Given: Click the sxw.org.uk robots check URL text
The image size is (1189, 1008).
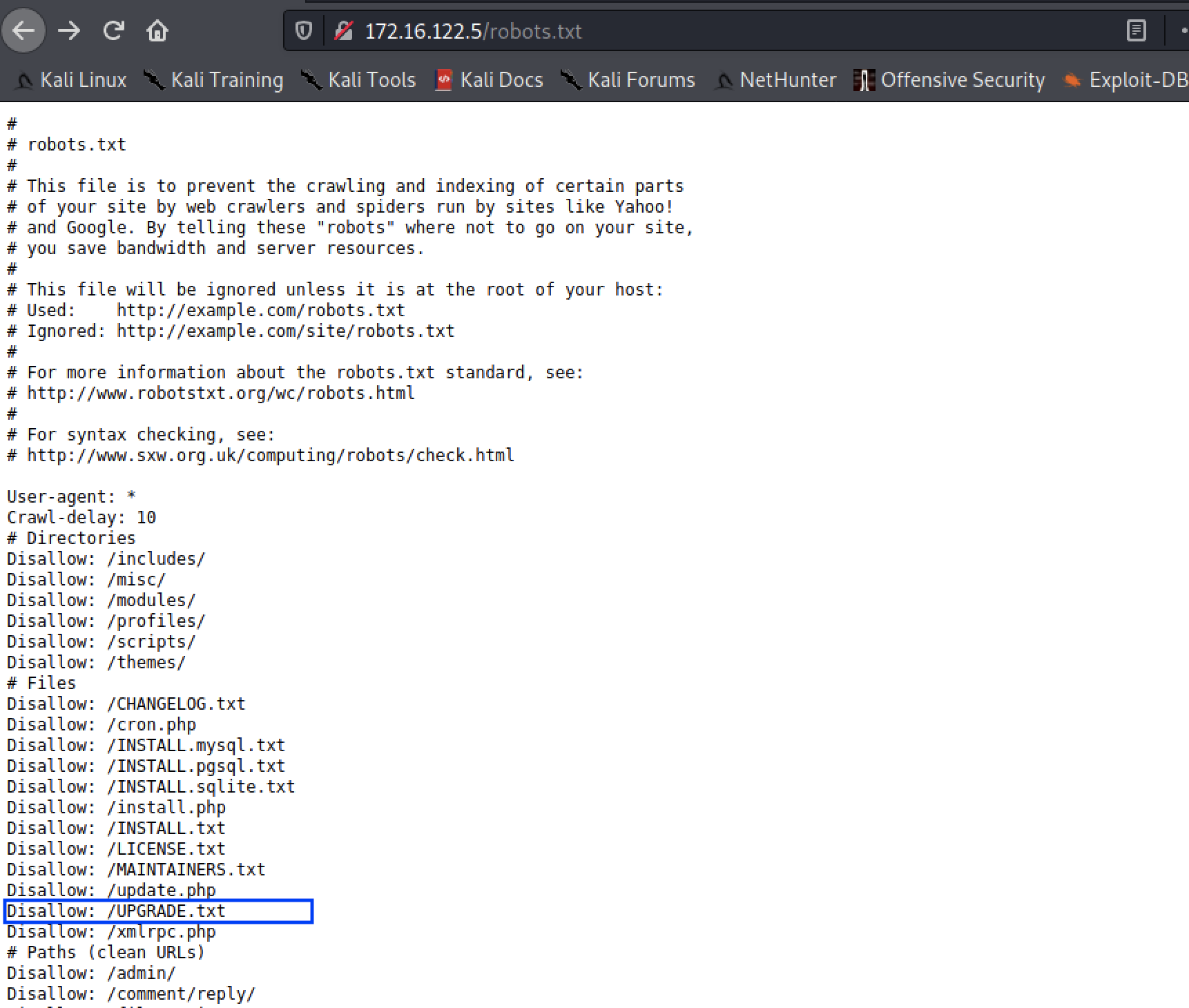Looking at the screenshot, I should [x=271, y=455].
